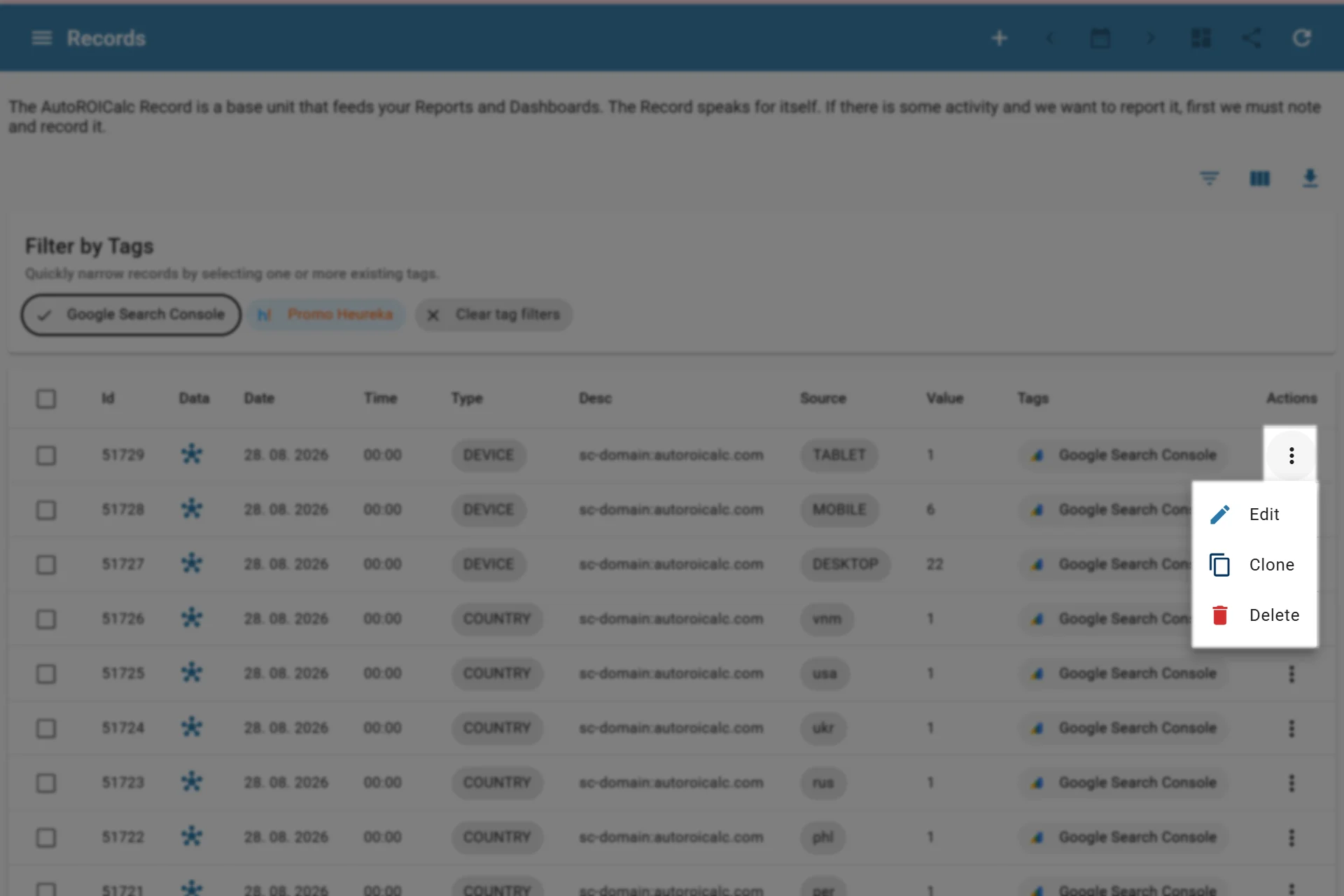Go to previous period arrow

pos(1049,38)
